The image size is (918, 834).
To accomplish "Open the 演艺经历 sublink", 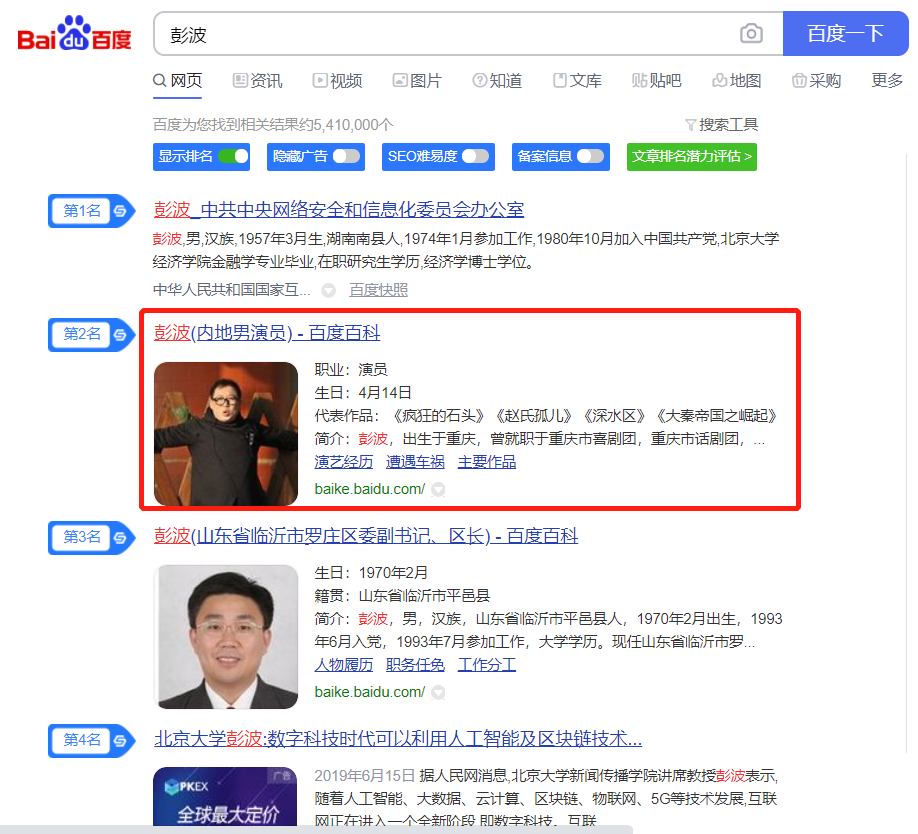I will [344, 462].
